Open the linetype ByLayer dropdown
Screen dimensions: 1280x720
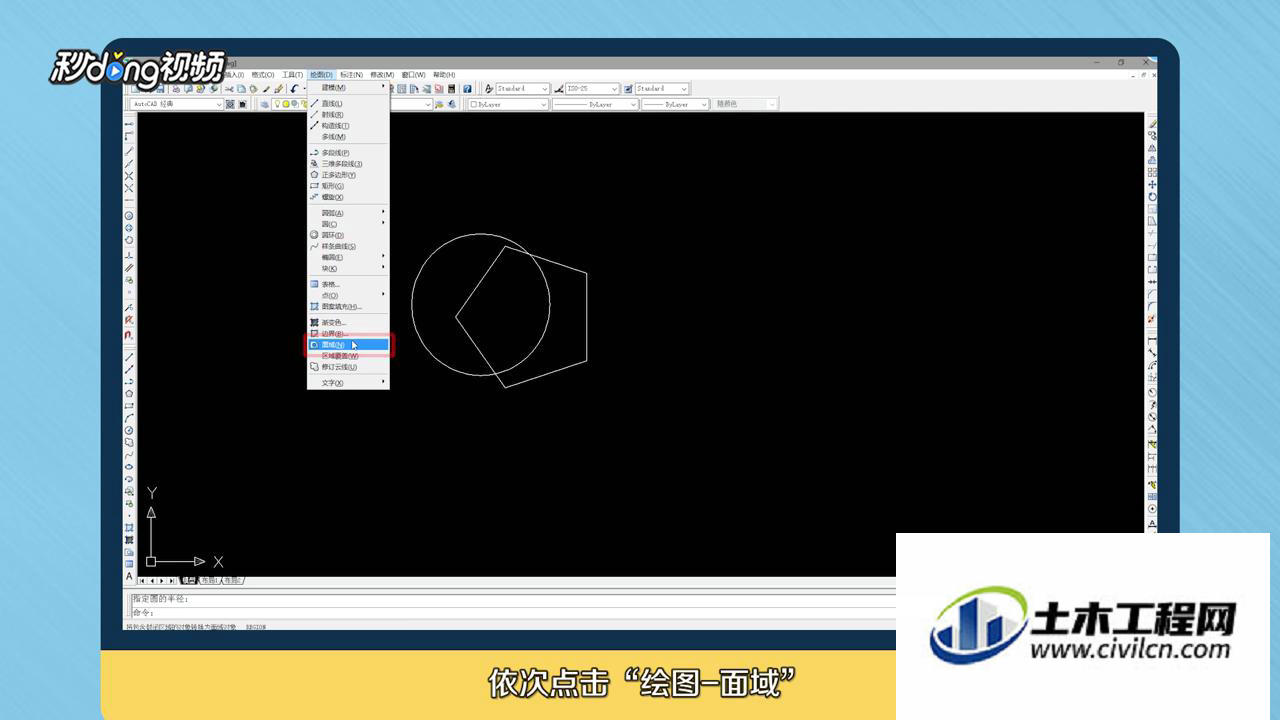coord(595,104)
